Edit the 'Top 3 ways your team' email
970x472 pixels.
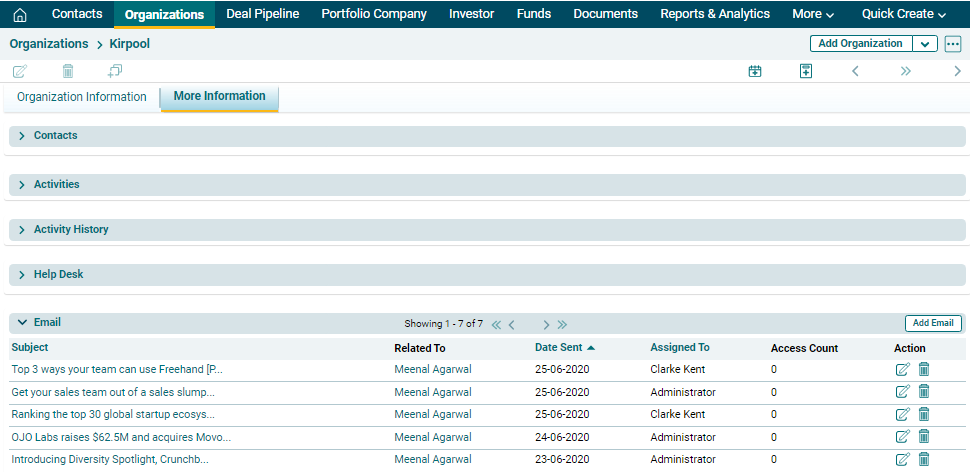[903, 369]
